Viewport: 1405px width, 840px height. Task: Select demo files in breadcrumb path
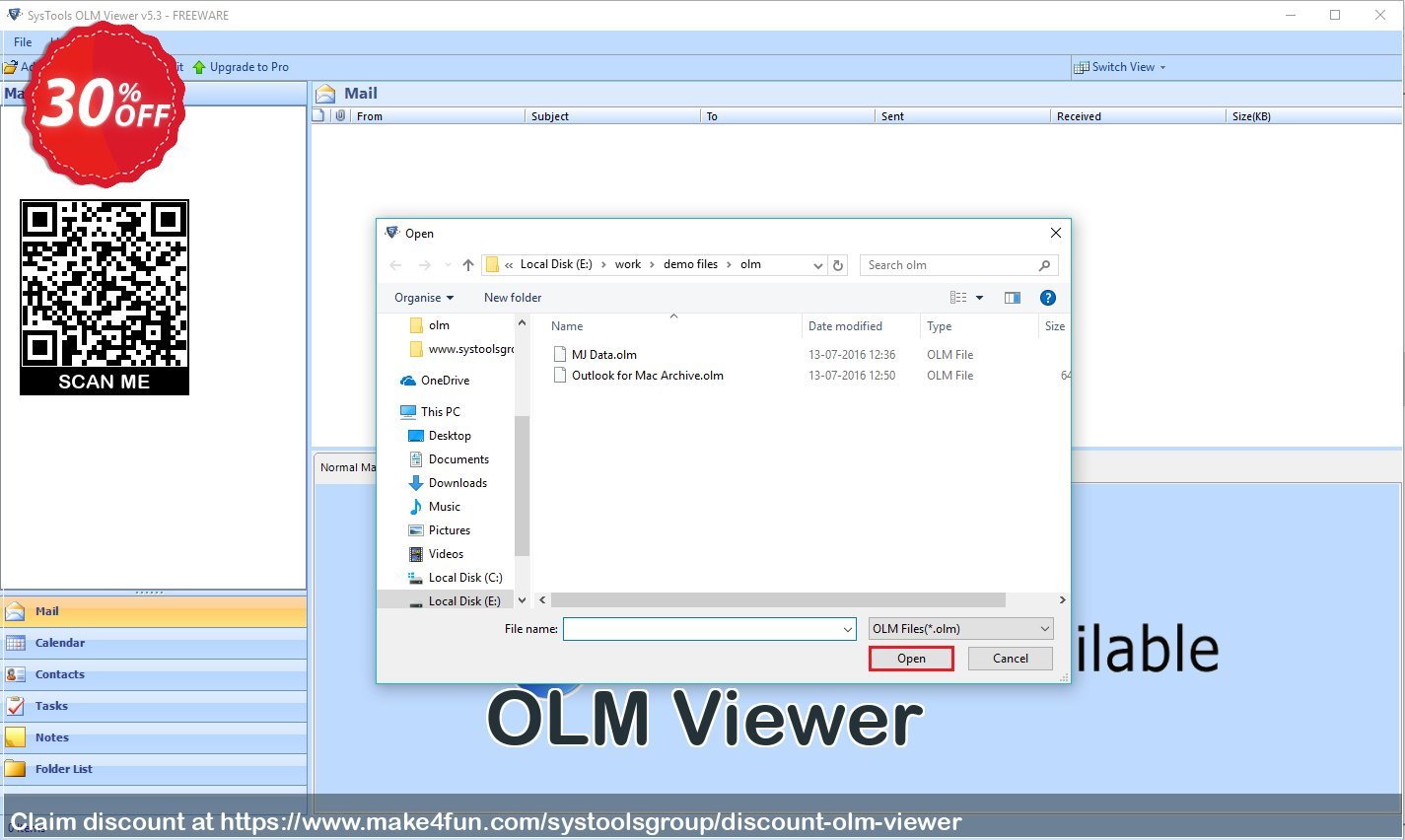click(690, 264)
